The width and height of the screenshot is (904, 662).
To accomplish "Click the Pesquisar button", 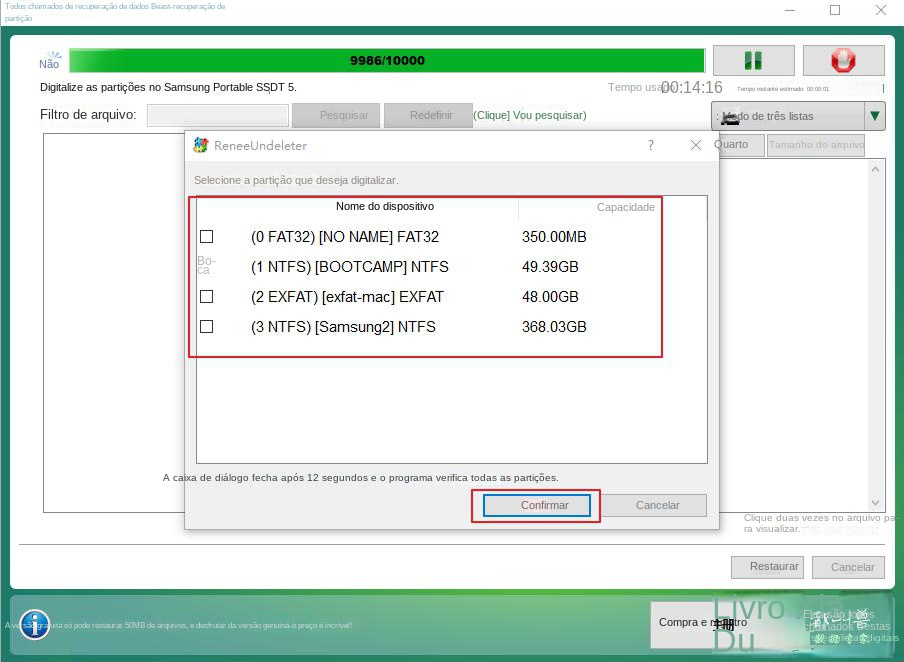I will coord(336,115).
